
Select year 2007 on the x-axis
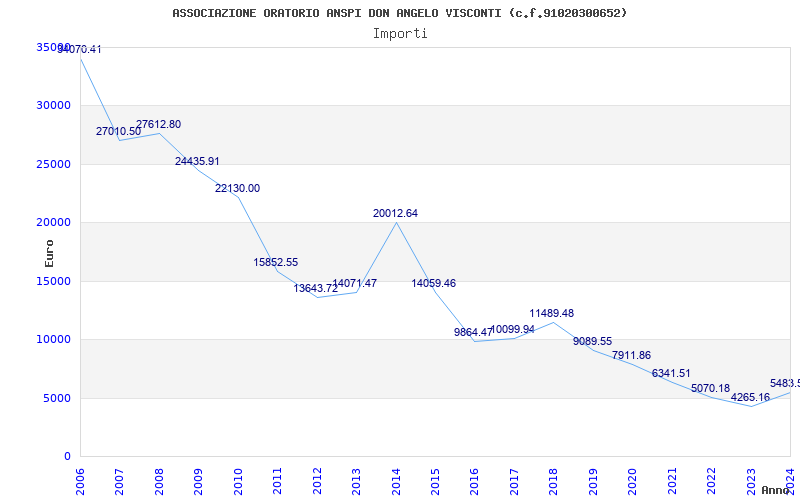coord(120,481)
